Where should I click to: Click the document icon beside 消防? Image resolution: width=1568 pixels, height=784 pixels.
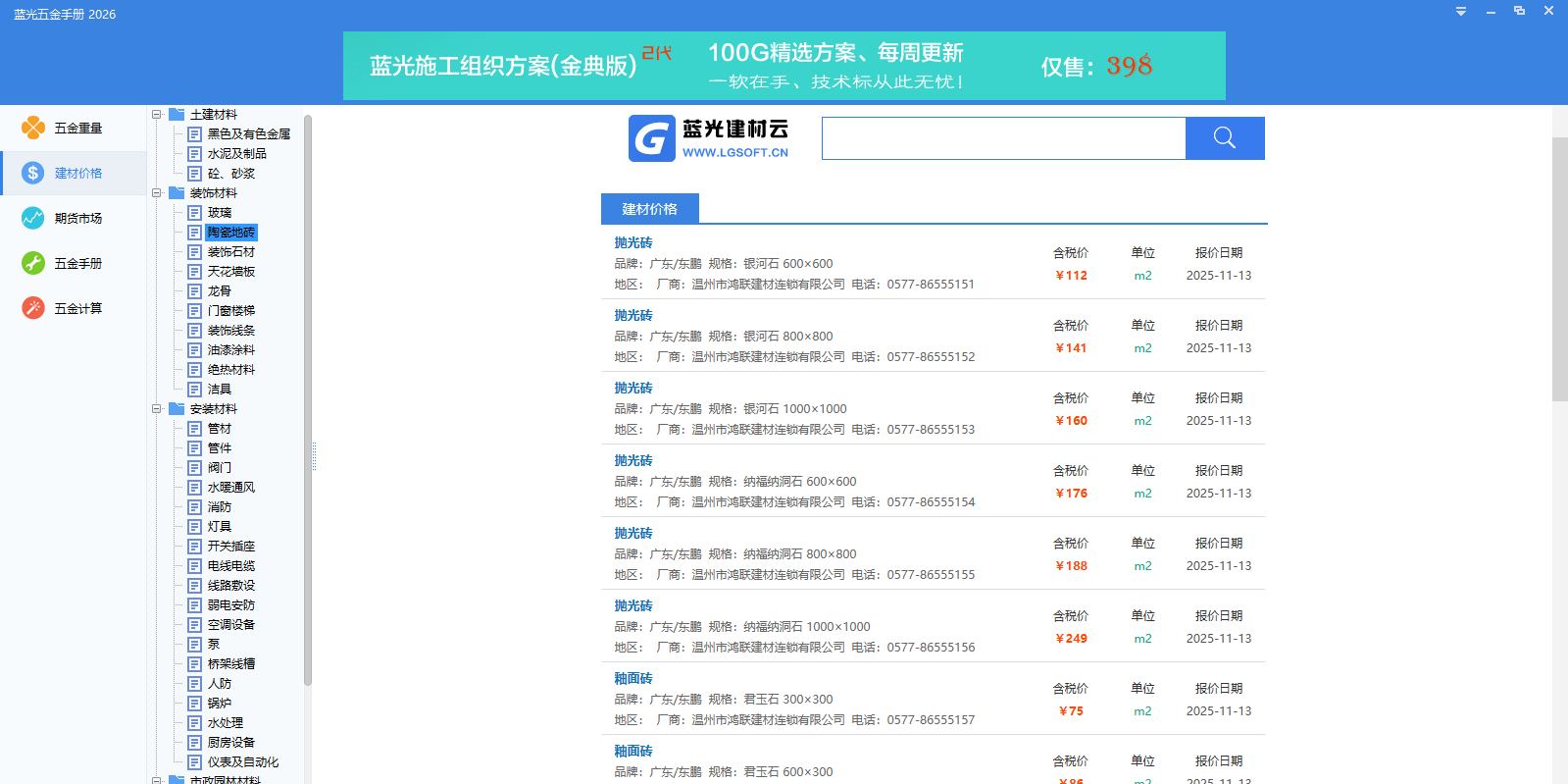(x=194, y=507)
